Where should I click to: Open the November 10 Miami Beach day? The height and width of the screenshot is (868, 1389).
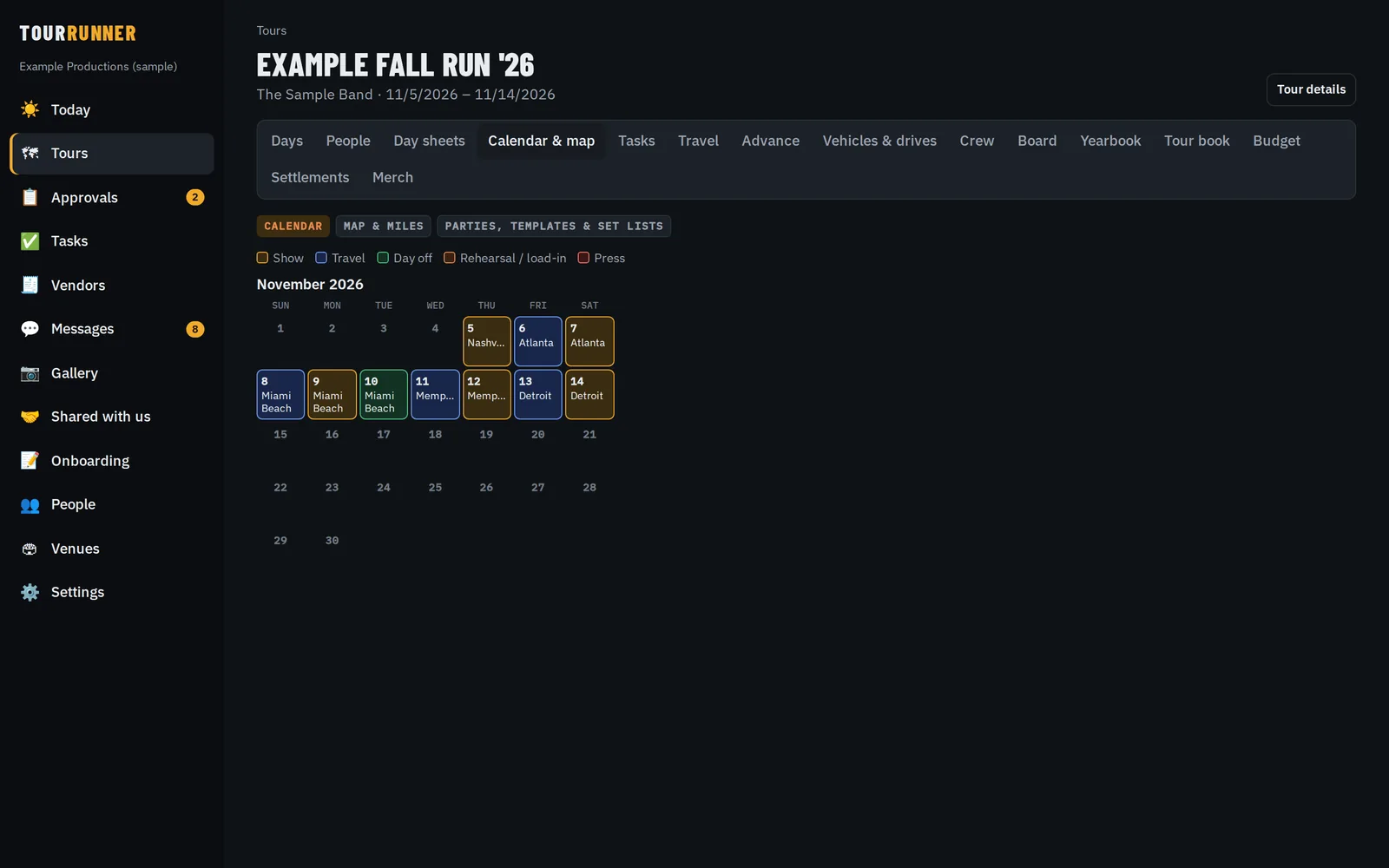(384, 394)
